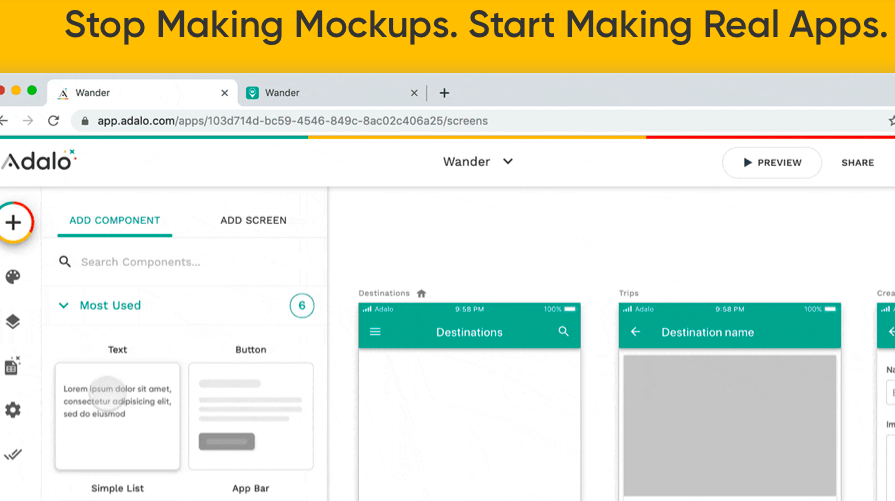Click the Destination name app bar title

coord(707,332)
